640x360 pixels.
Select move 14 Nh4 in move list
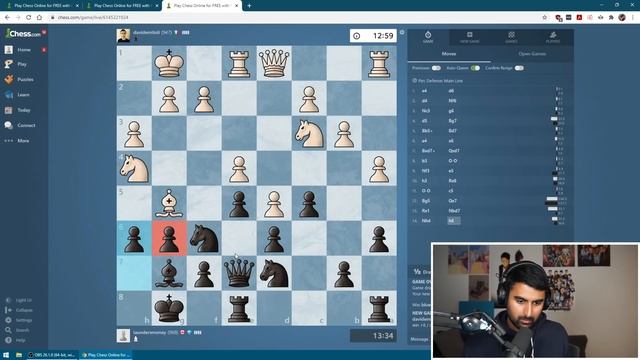[x=426, y=221]
